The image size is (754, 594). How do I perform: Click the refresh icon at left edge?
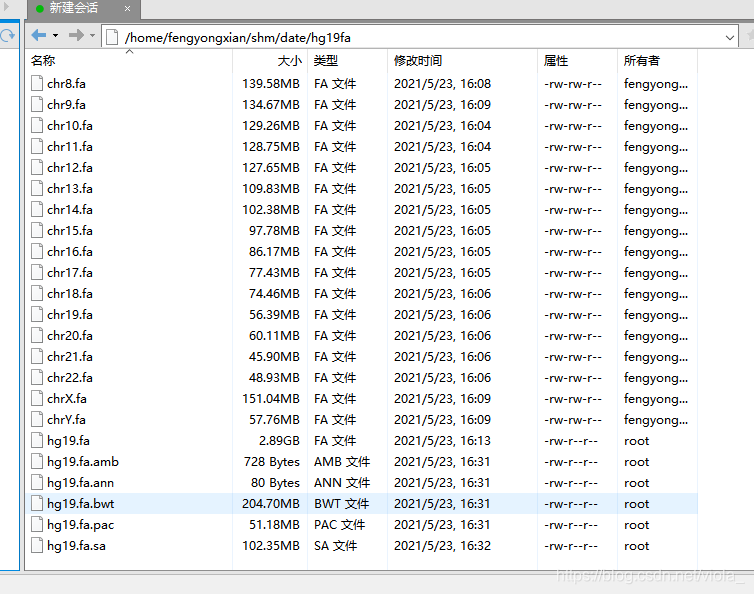[x=7, y=36]
